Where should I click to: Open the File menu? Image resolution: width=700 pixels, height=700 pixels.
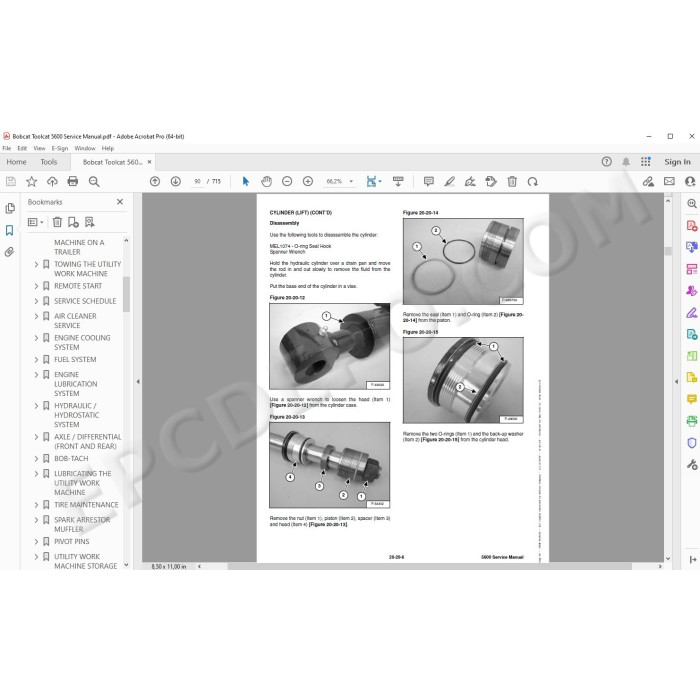click(x=7, y=148)
